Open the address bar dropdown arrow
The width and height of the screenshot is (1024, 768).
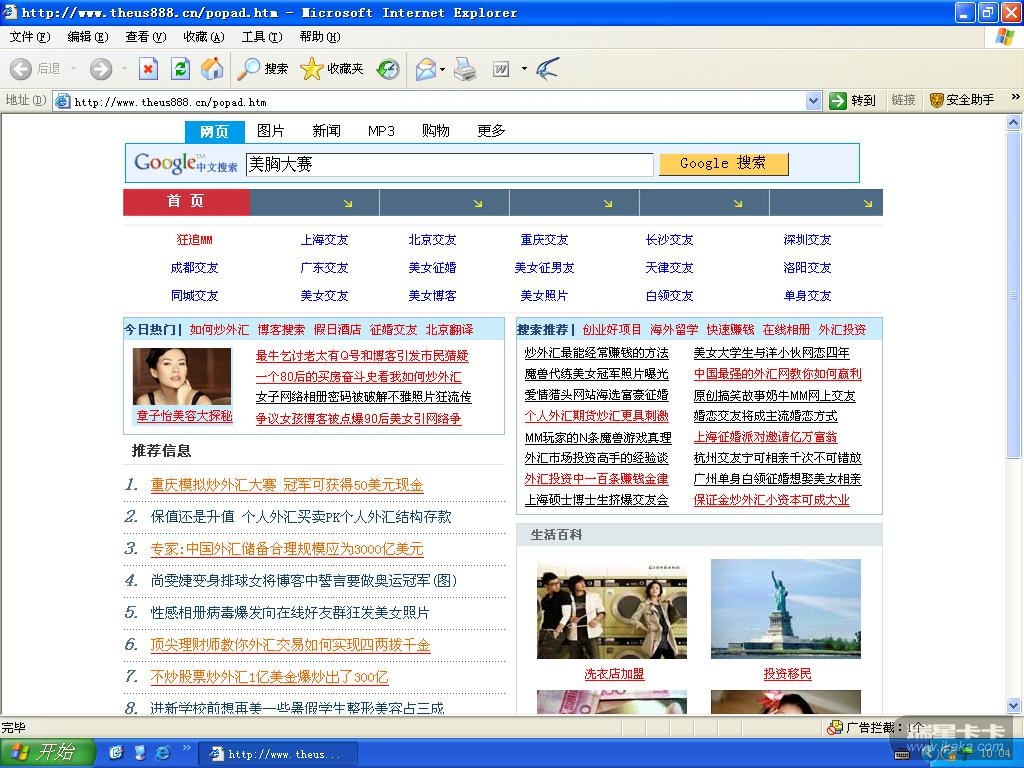point(813,101)
